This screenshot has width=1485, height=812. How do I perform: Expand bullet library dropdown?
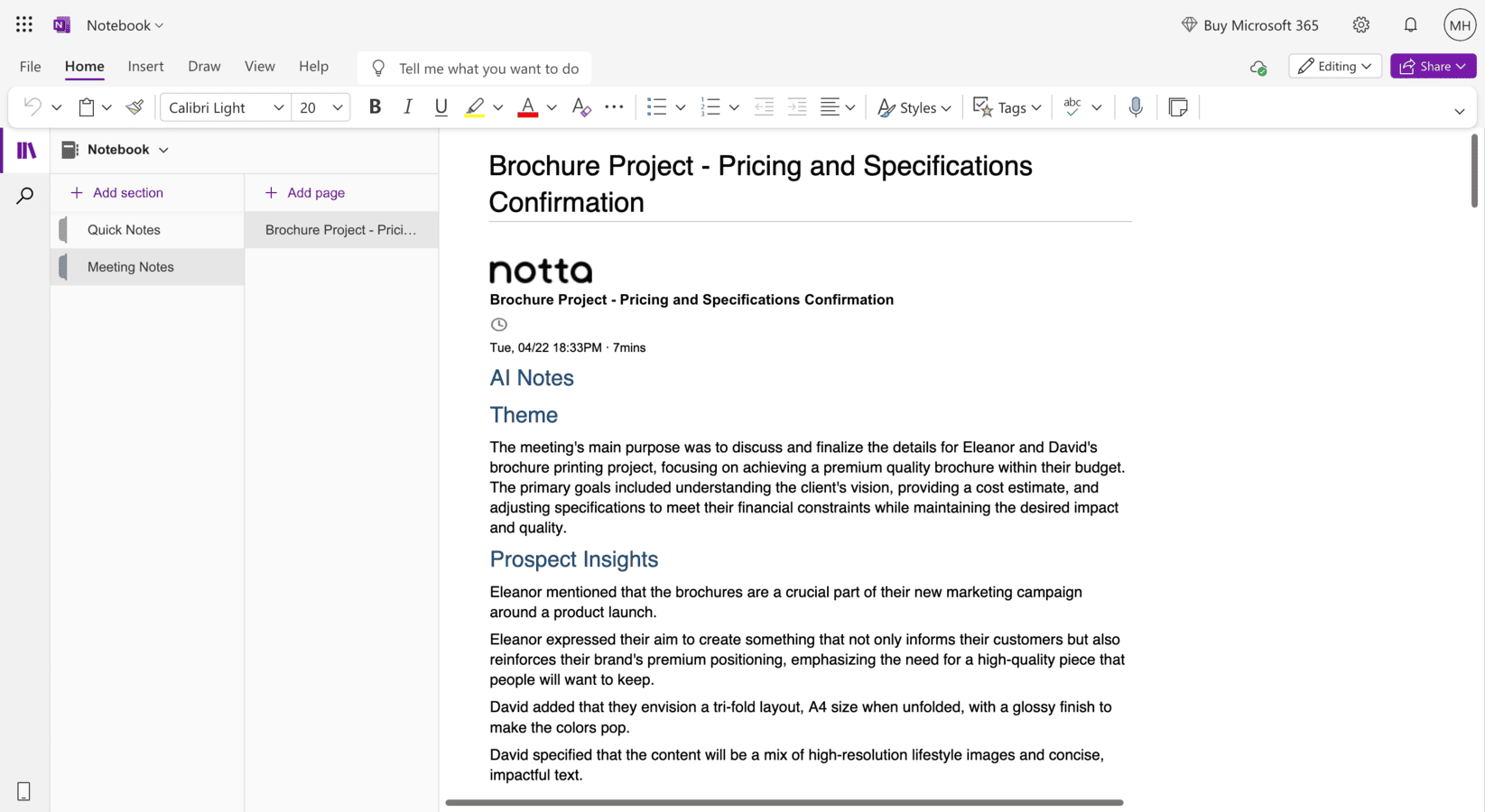coord(681,107)
